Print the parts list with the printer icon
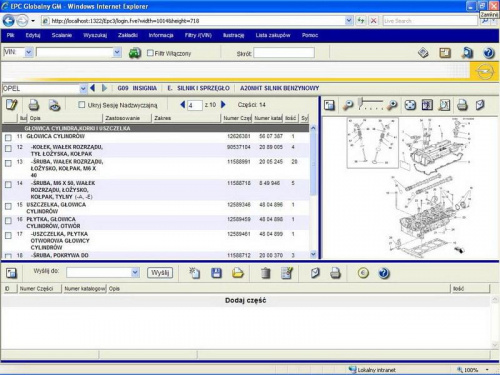500x375 pixels. click(x=33, y=105)
